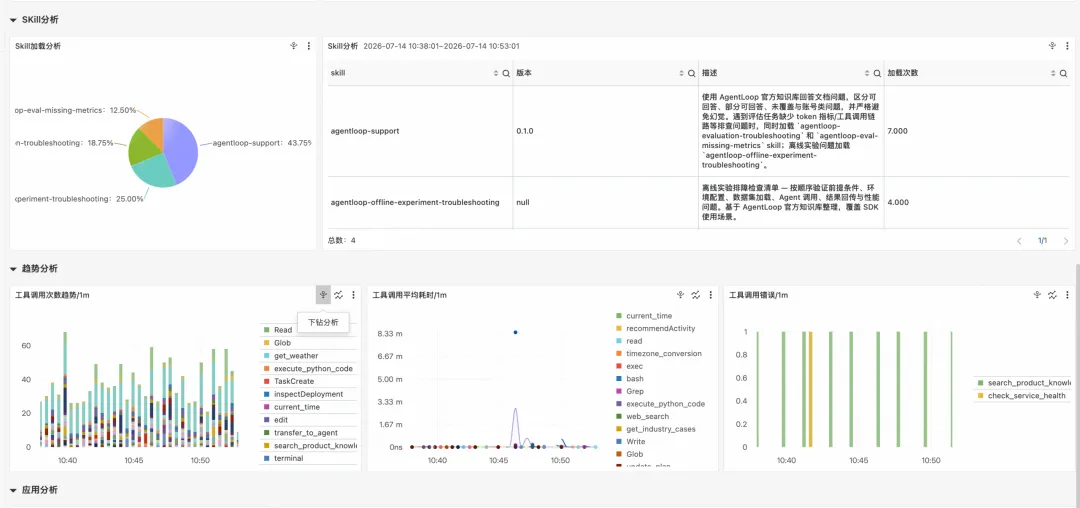1080x508 pixels.
Task: Sort the 版本 column
Action: [682, 73]
